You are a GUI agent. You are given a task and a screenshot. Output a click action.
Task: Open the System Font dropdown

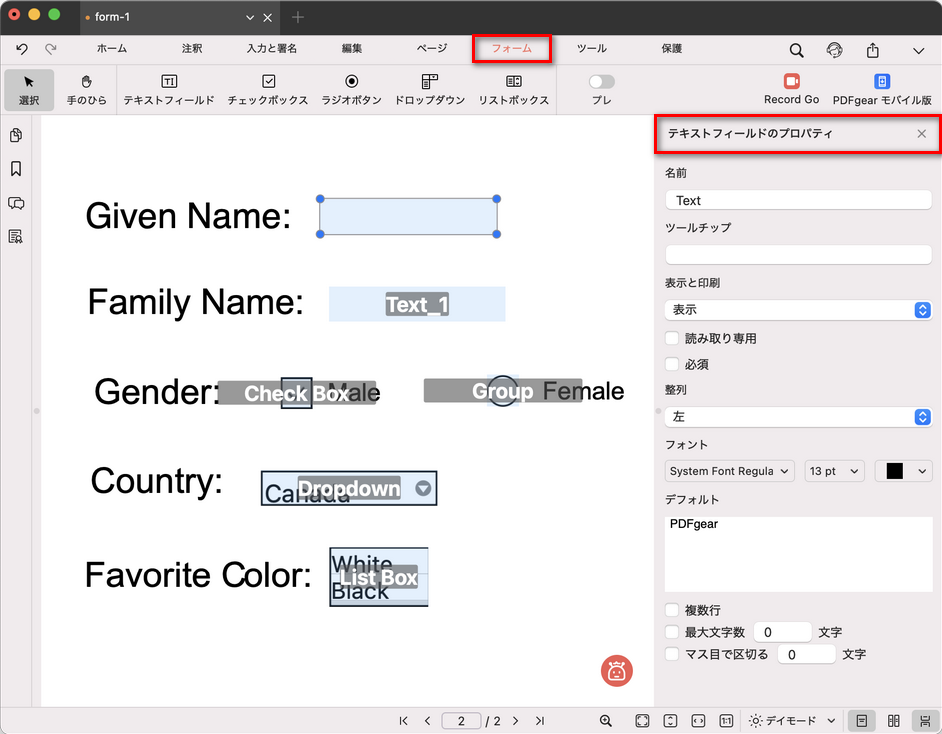pyautogui.click(x=730, y=471)
